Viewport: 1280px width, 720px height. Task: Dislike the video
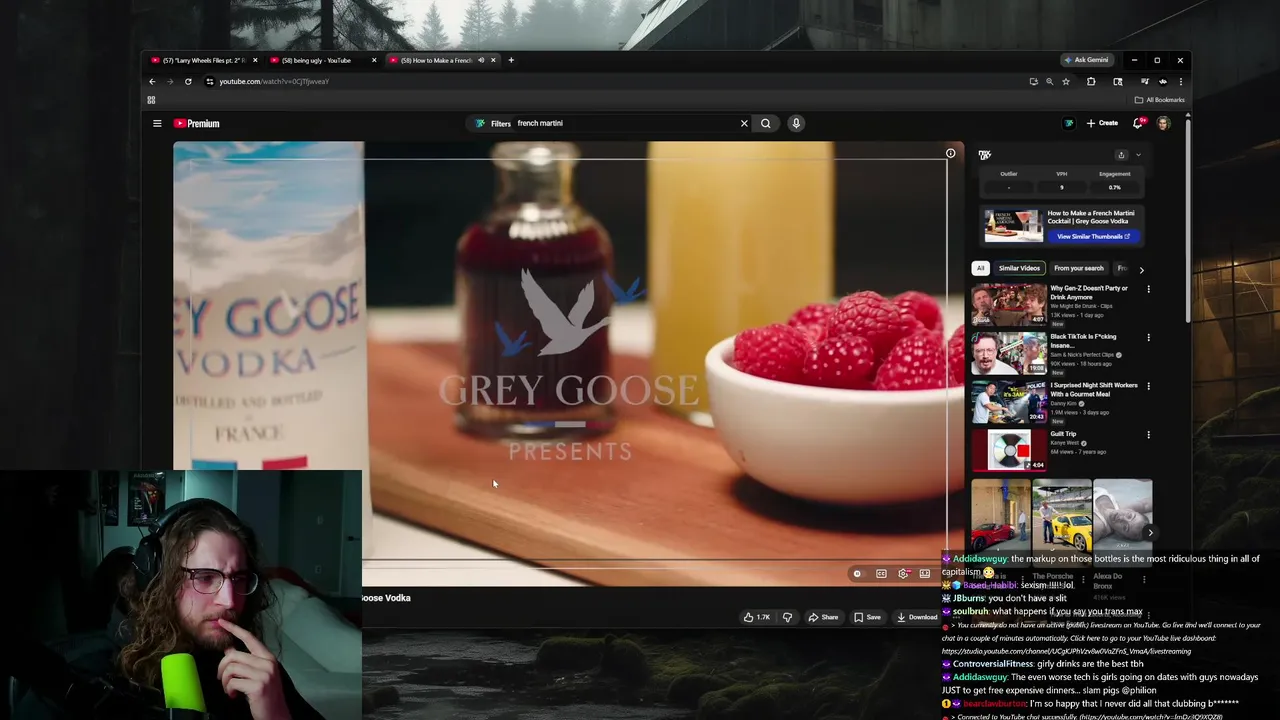tap(787, 617)
